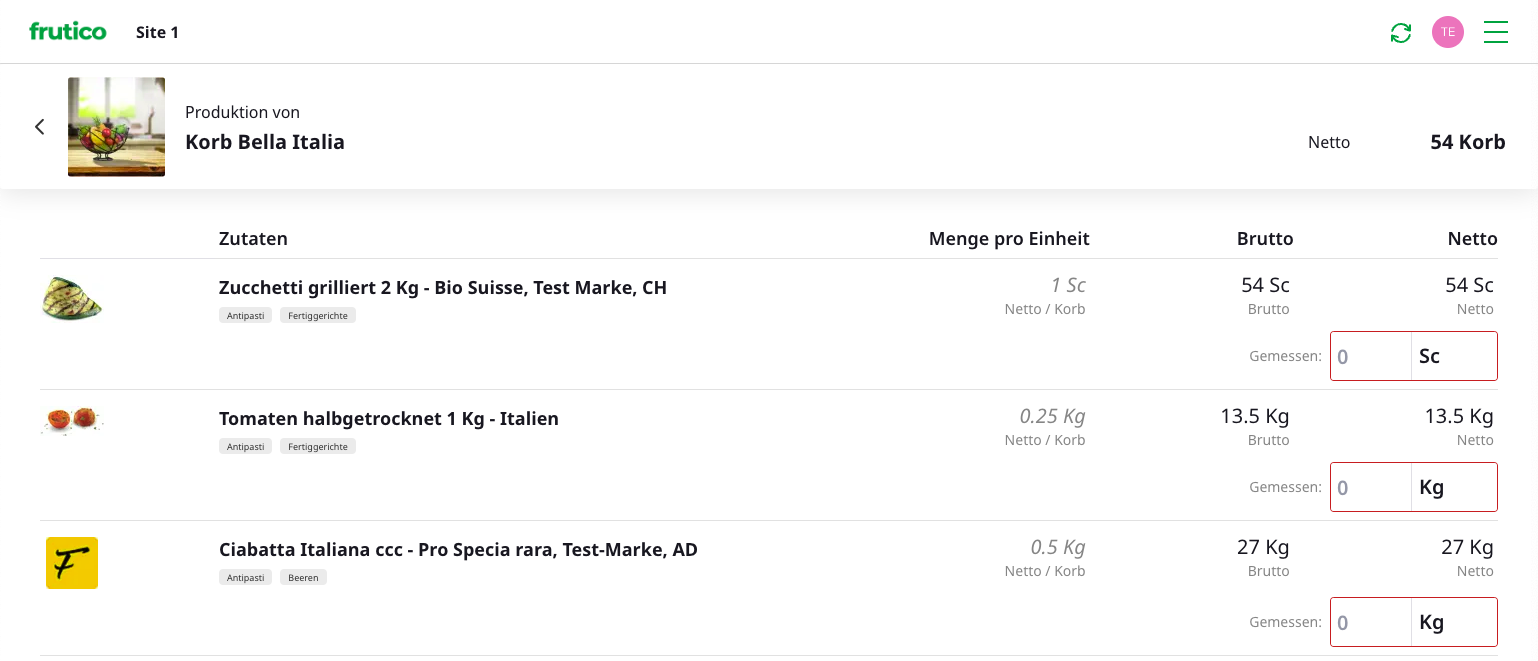Click the yellow Ciabatta product icon
Image resolution: width=1538 pixels, height=661 pixels.
pyautogui.click(x=72, y=563)
